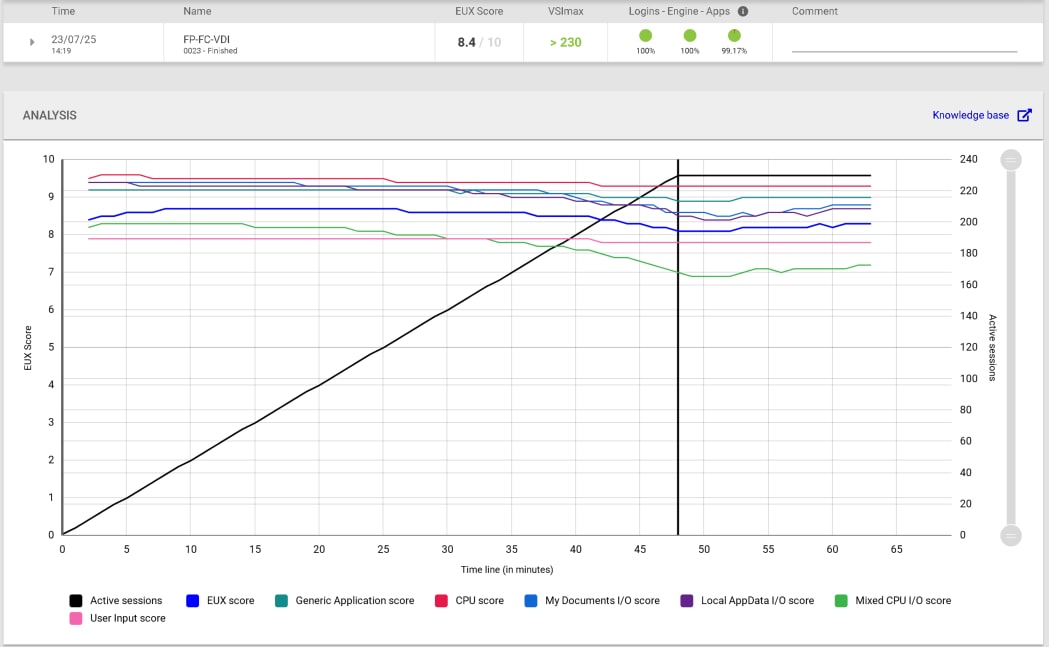1049x647 pixels.
Task: Click the Time column header
Action: [x=63, y=11]
